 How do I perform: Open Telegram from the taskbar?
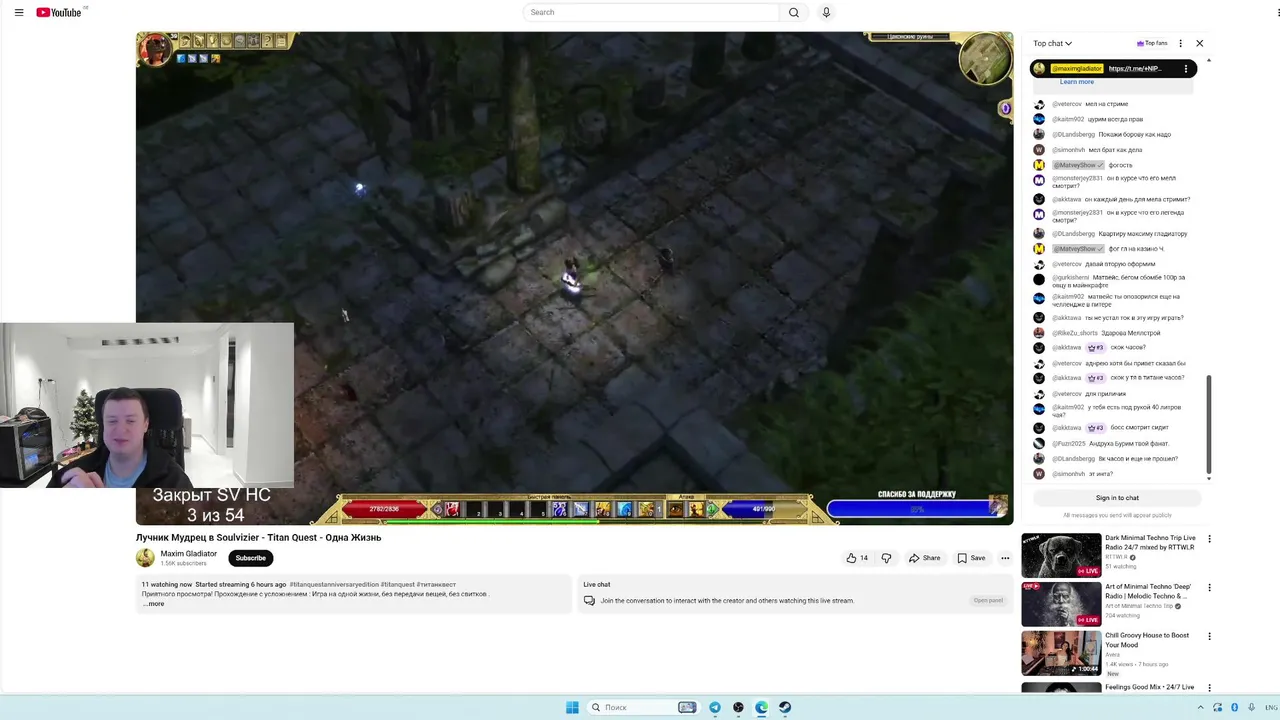(x=715, y=707)
